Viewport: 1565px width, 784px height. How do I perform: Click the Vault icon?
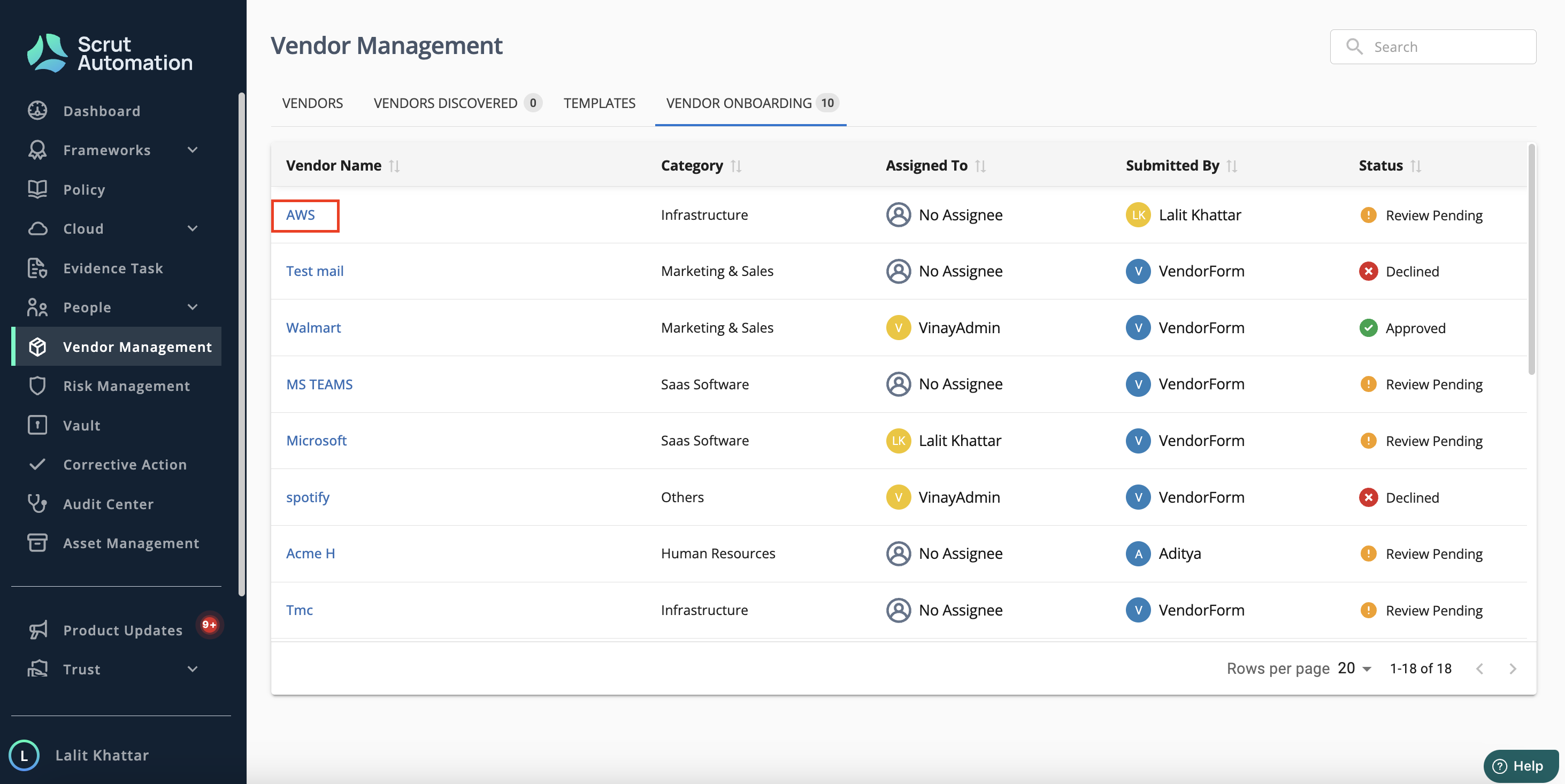[37, 425]
